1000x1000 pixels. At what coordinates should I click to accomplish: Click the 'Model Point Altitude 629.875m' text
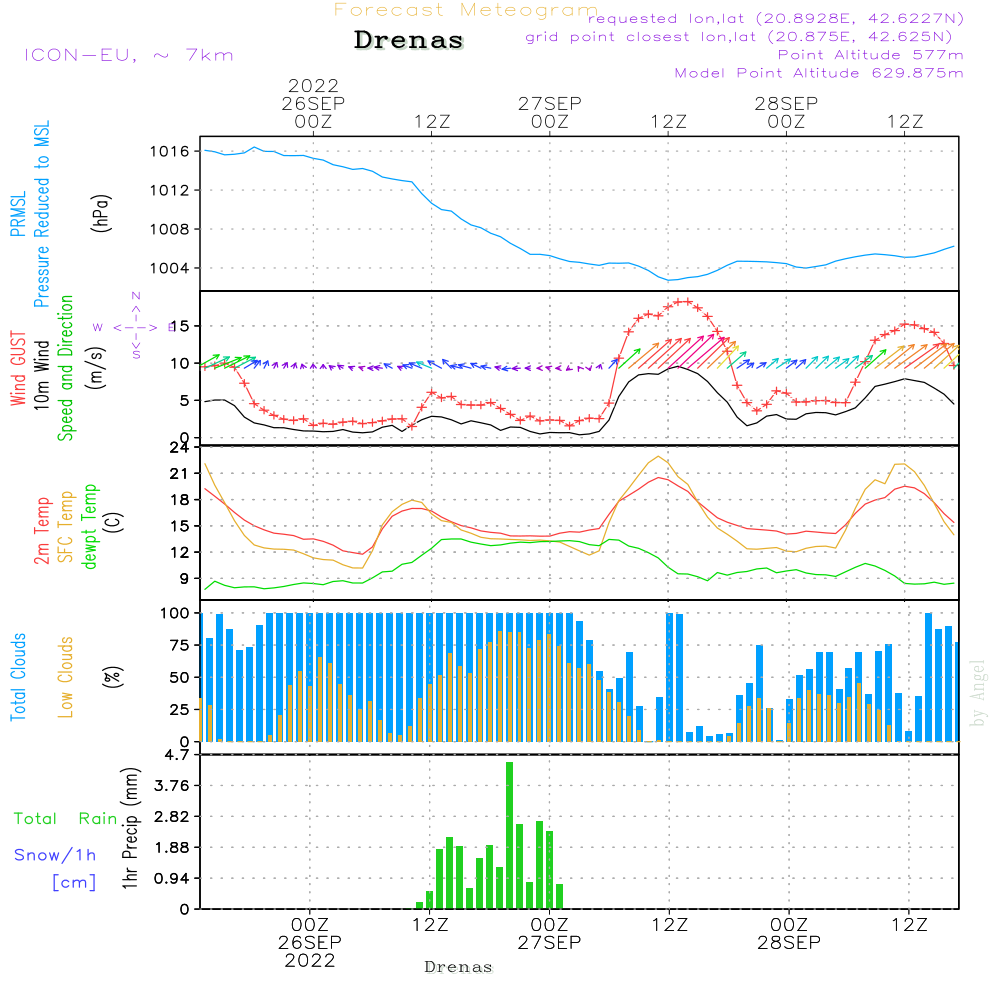coord(819,73)
